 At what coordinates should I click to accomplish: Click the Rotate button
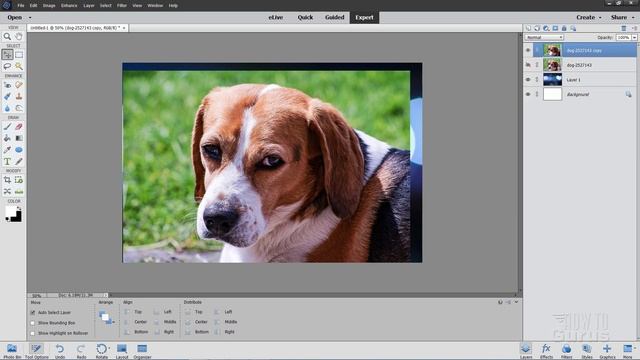coord(102,351)
